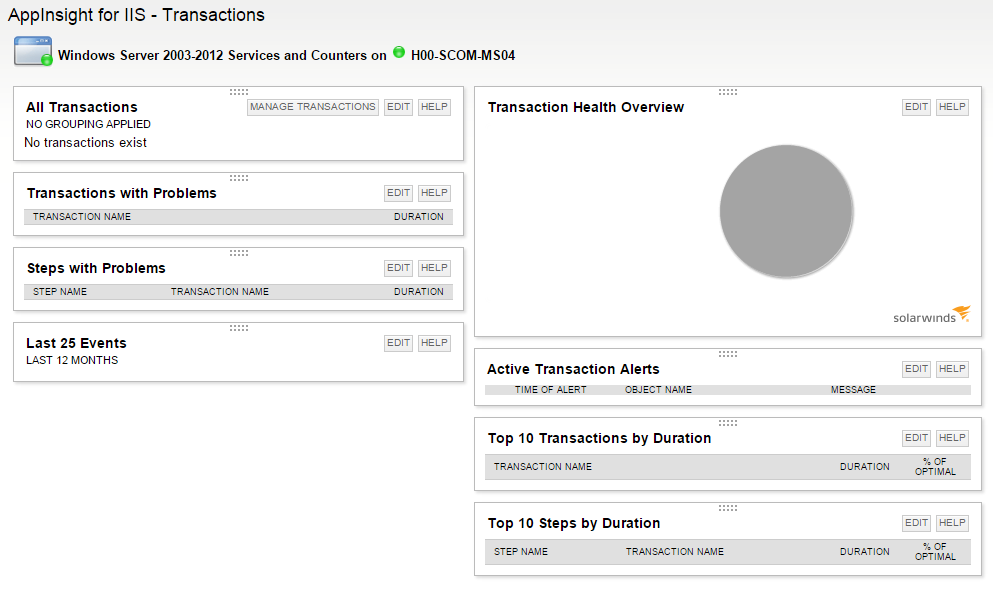993x589 pixels.
Task: Click the No transactions exist message
Action: 85,143
